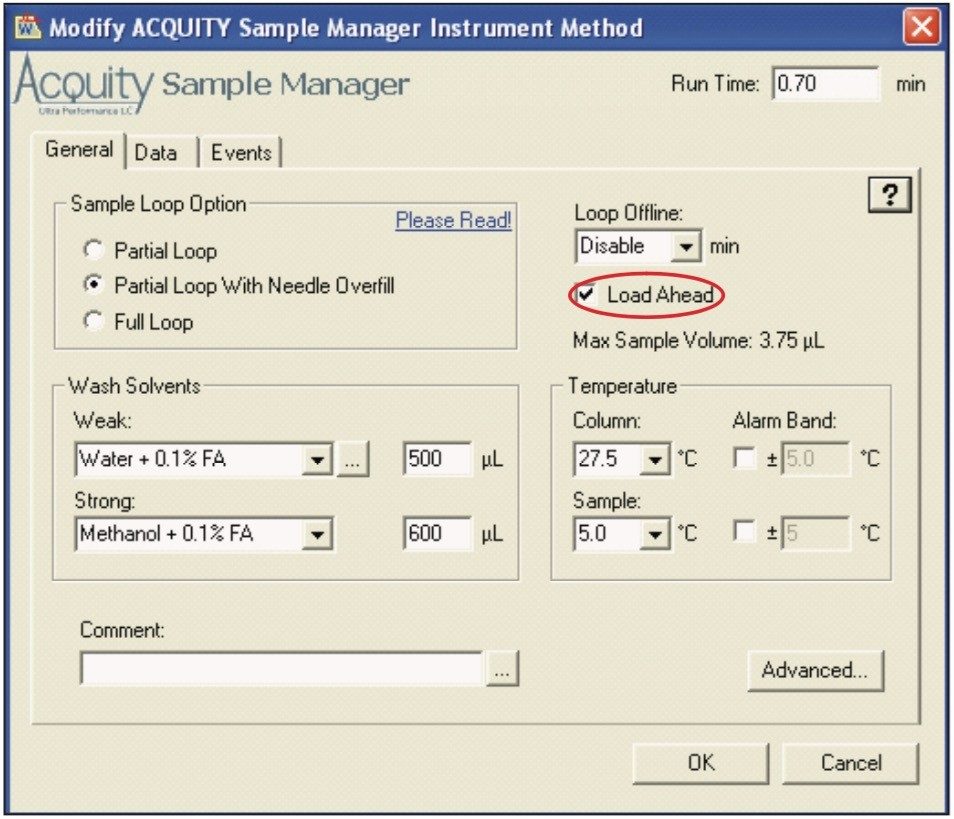Click the Max Sample Volume: 3.75 µL text

698,341
